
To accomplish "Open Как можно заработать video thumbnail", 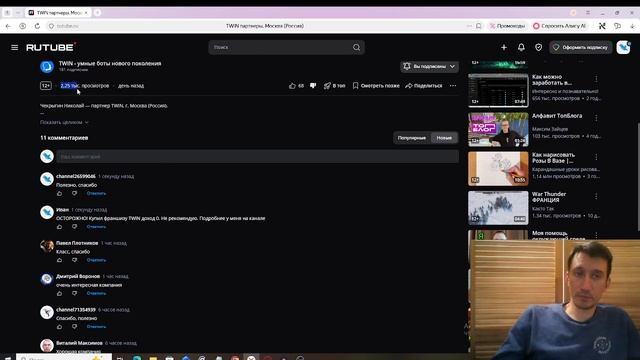I will pyautogui.click(x=498, y=90).
